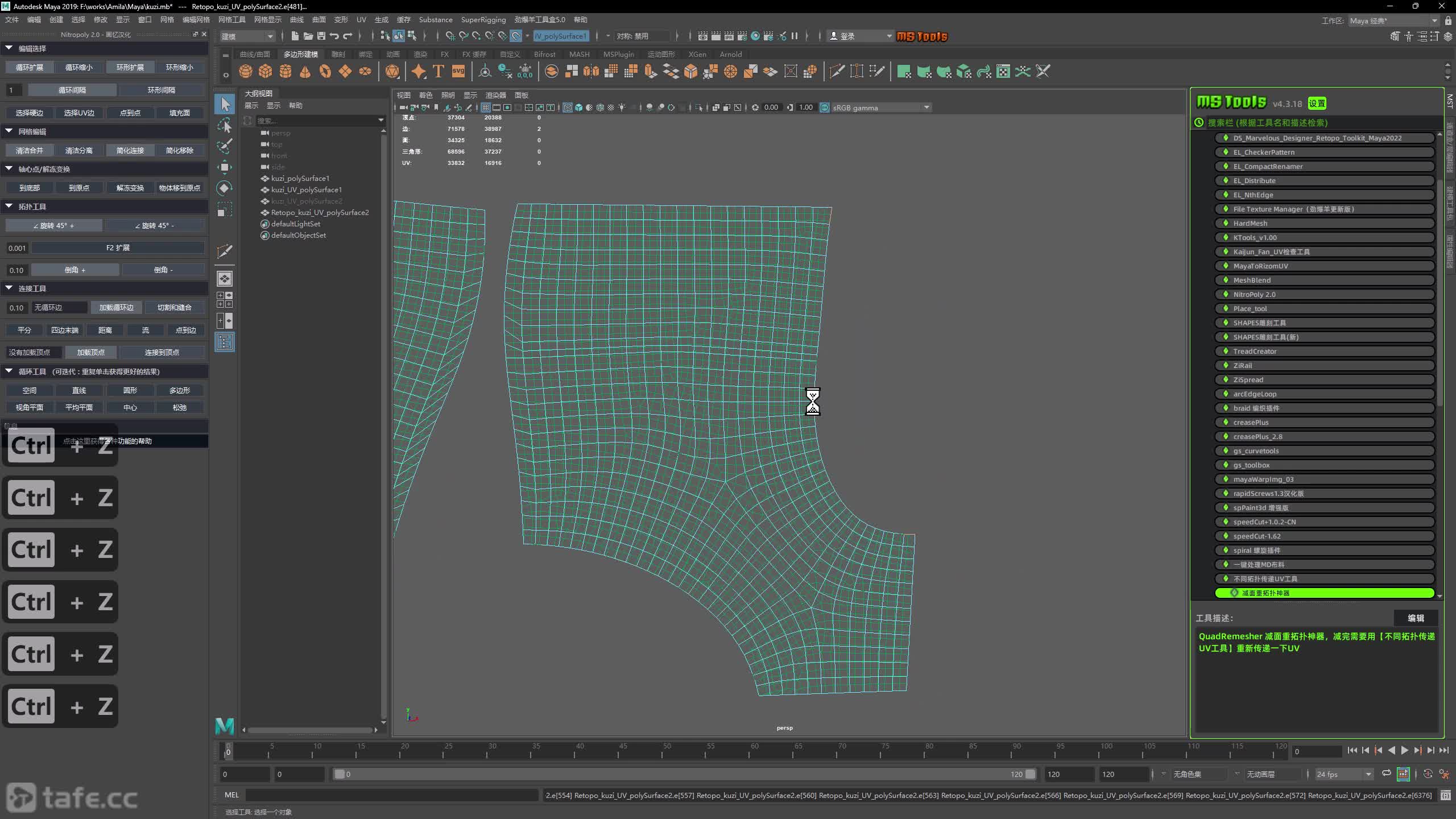Toggle snap to curves
Image resolution: width=1456 pixels, height=819 pixels.
click(463, 36)
